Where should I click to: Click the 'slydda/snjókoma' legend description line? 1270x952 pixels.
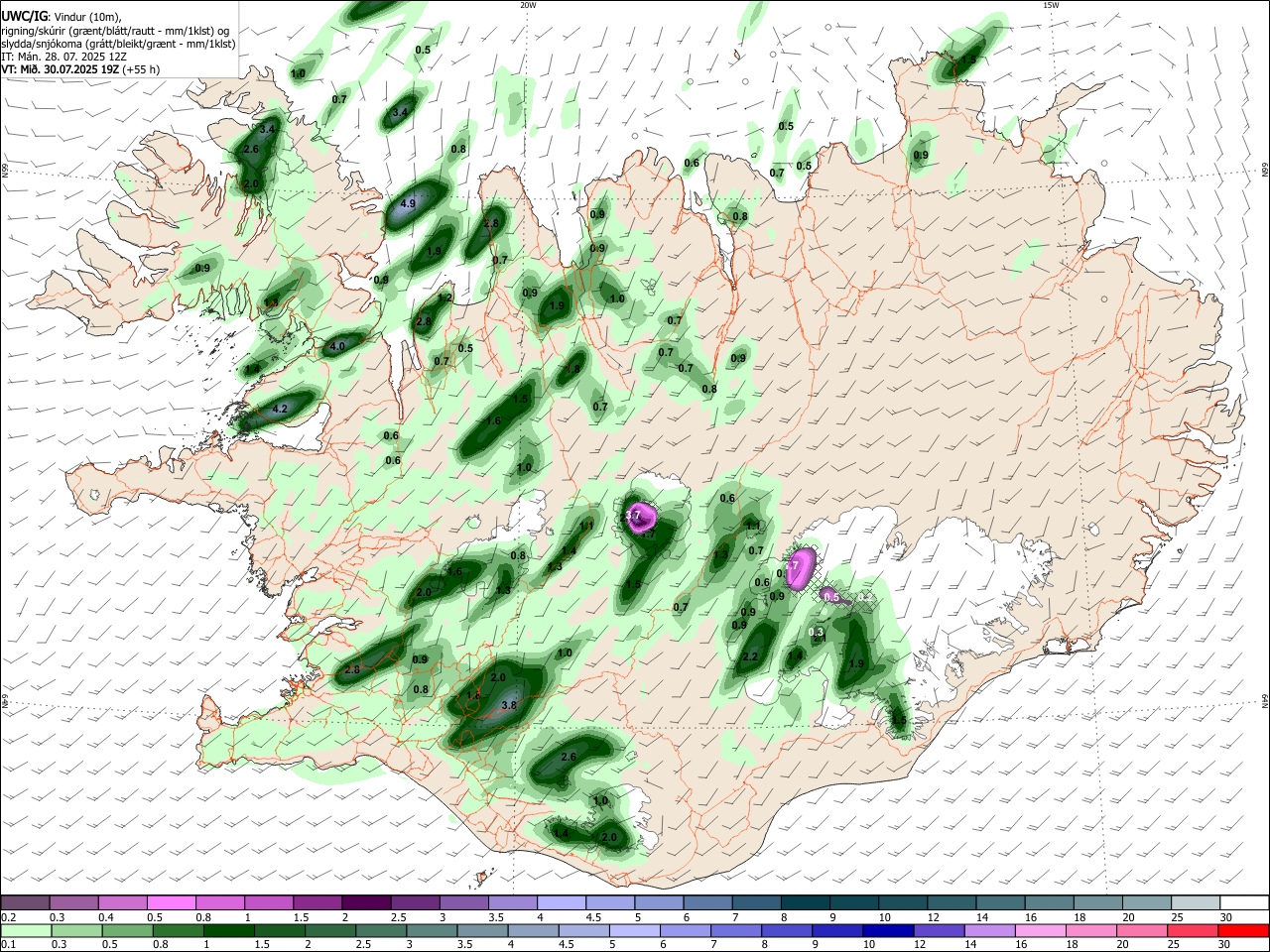118,44
